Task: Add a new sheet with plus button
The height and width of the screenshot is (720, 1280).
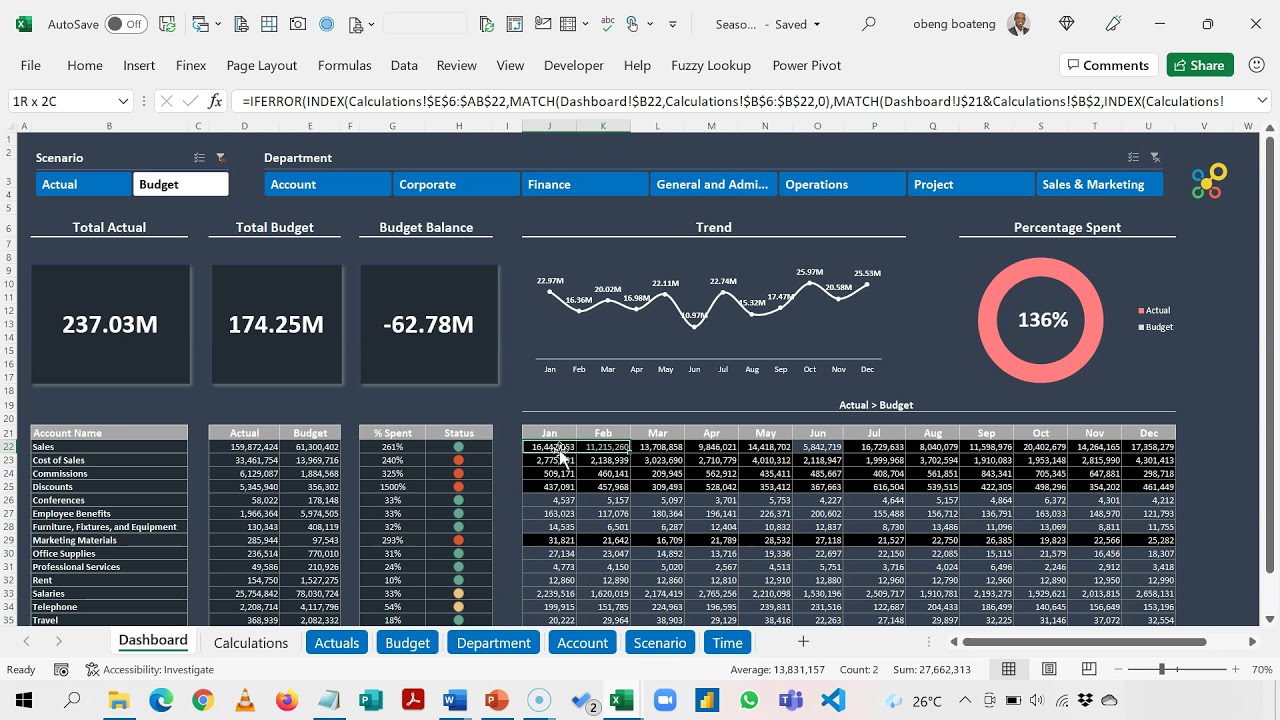Action: pos(802,642)
